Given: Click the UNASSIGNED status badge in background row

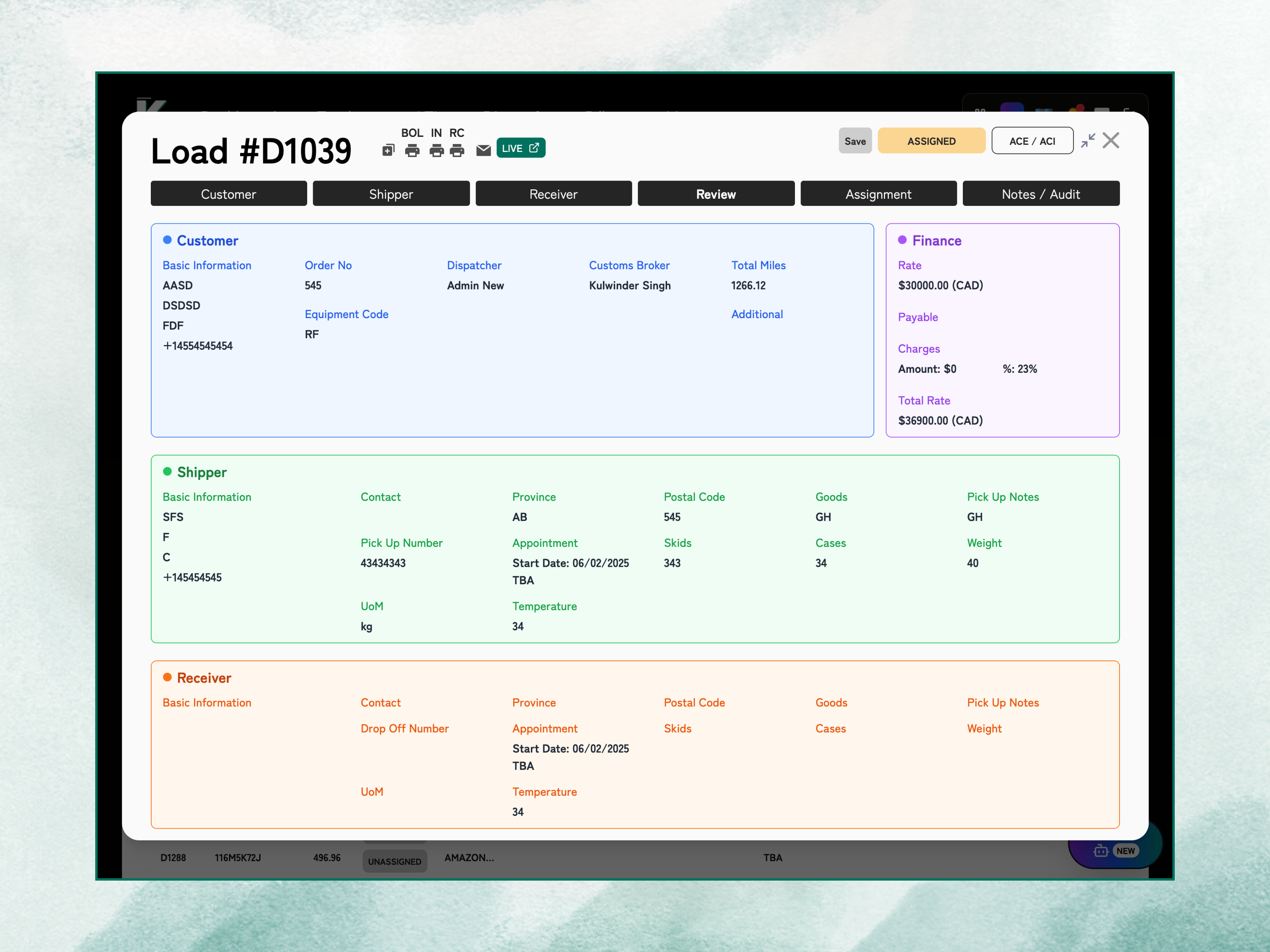Looking at the screenshot, I should [x=394, y=861].
